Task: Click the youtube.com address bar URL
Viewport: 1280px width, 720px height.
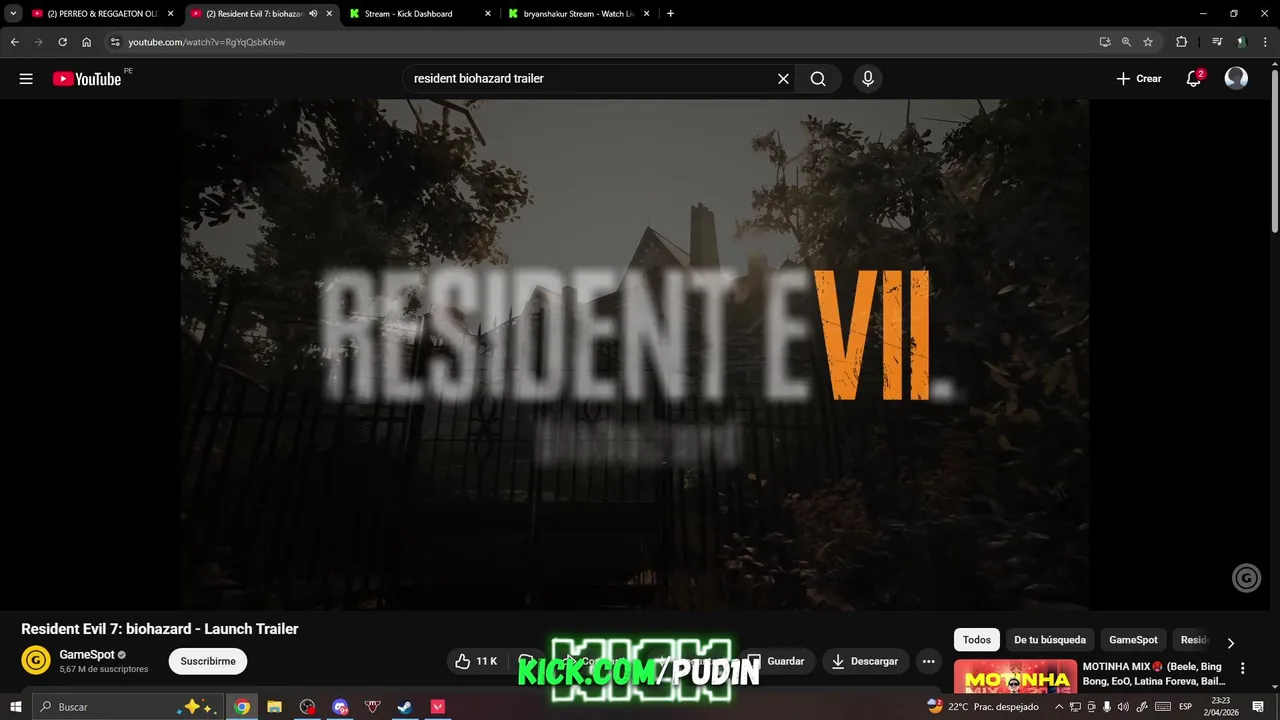Action: [207, 42]
